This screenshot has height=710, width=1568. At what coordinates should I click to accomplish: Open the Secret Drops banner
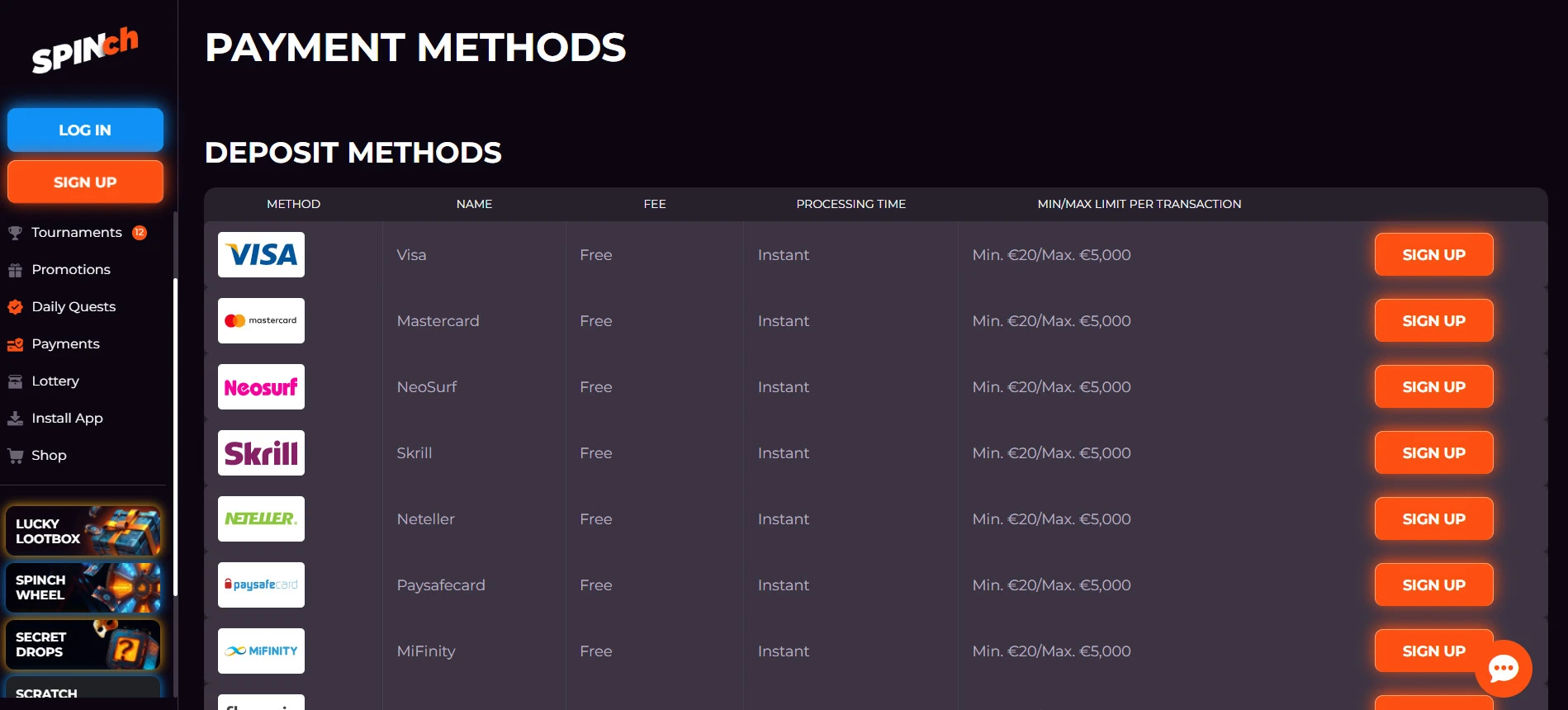(83, 644)
